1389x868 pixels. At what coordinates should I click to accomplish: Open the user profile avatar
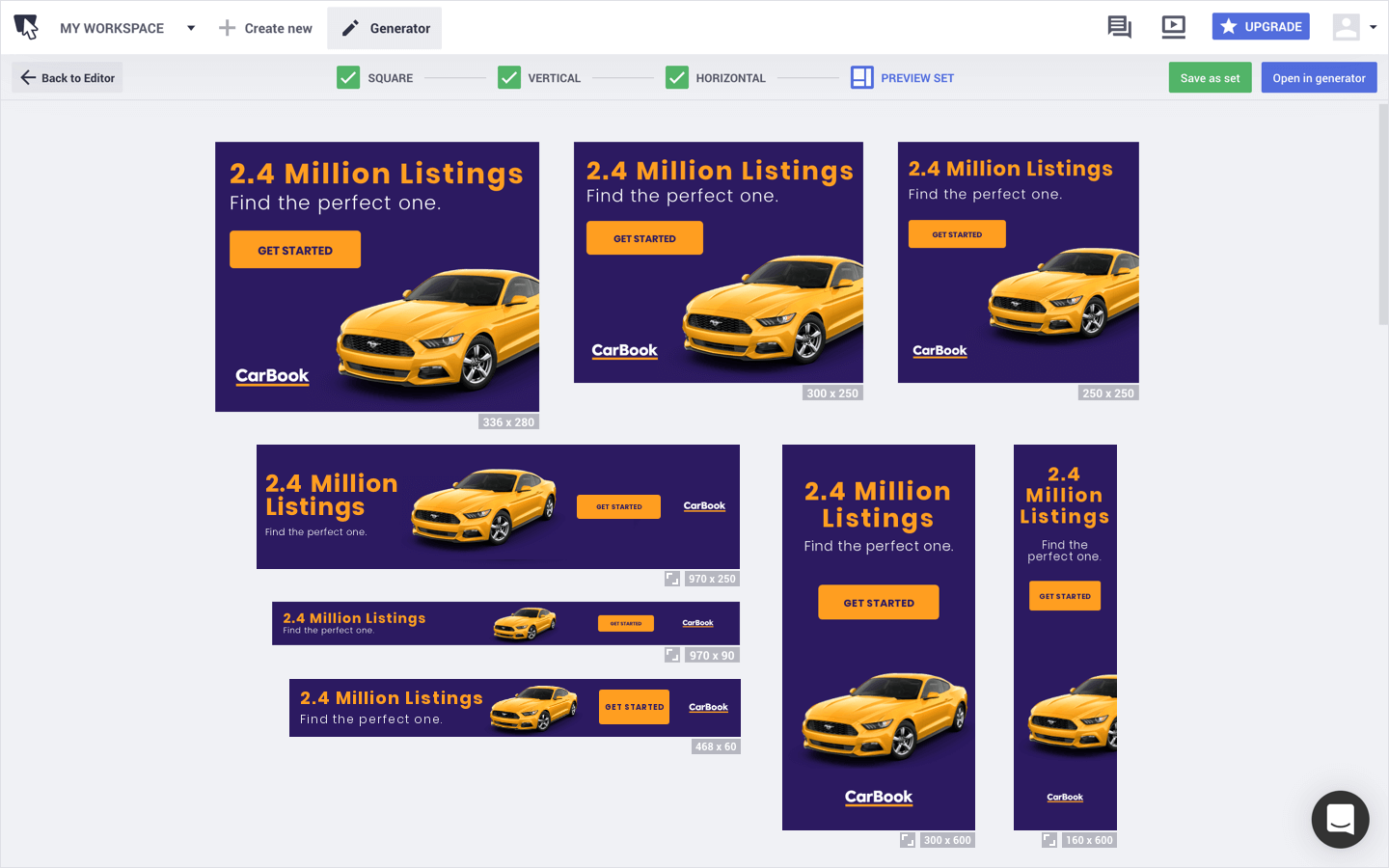click(x=1346, y=27)
